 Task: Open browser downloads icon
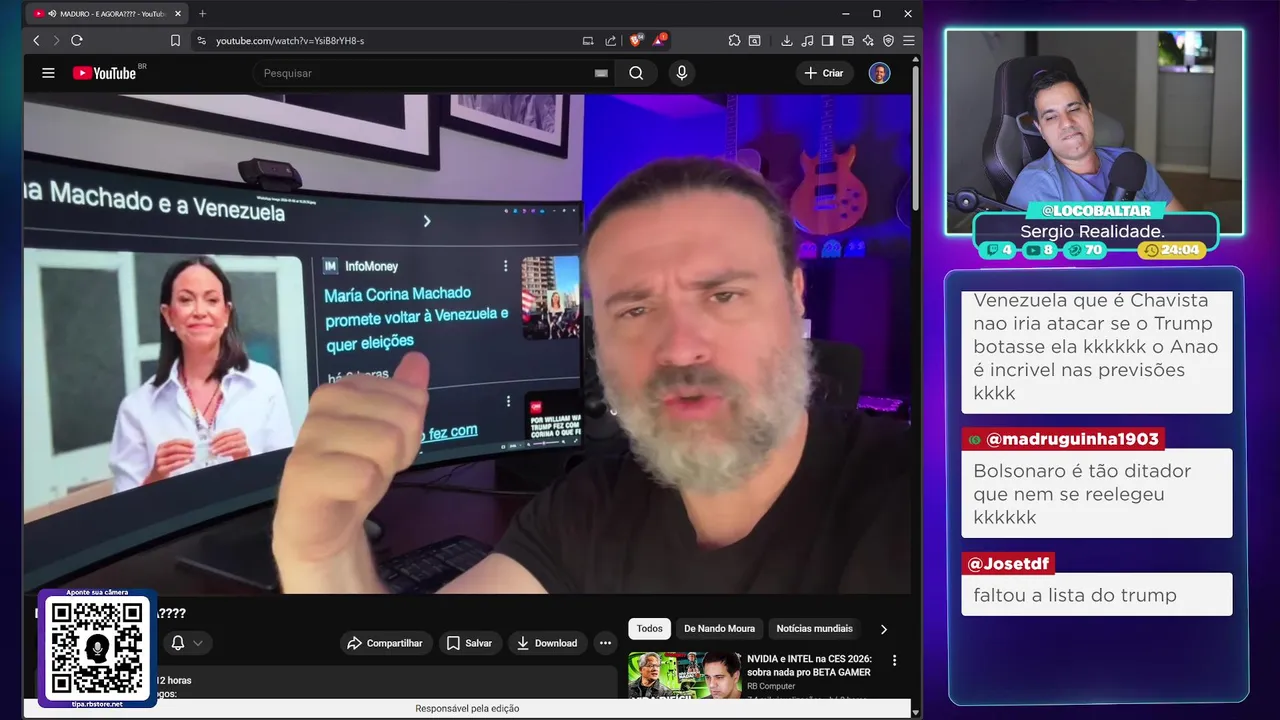pos(787,40)
